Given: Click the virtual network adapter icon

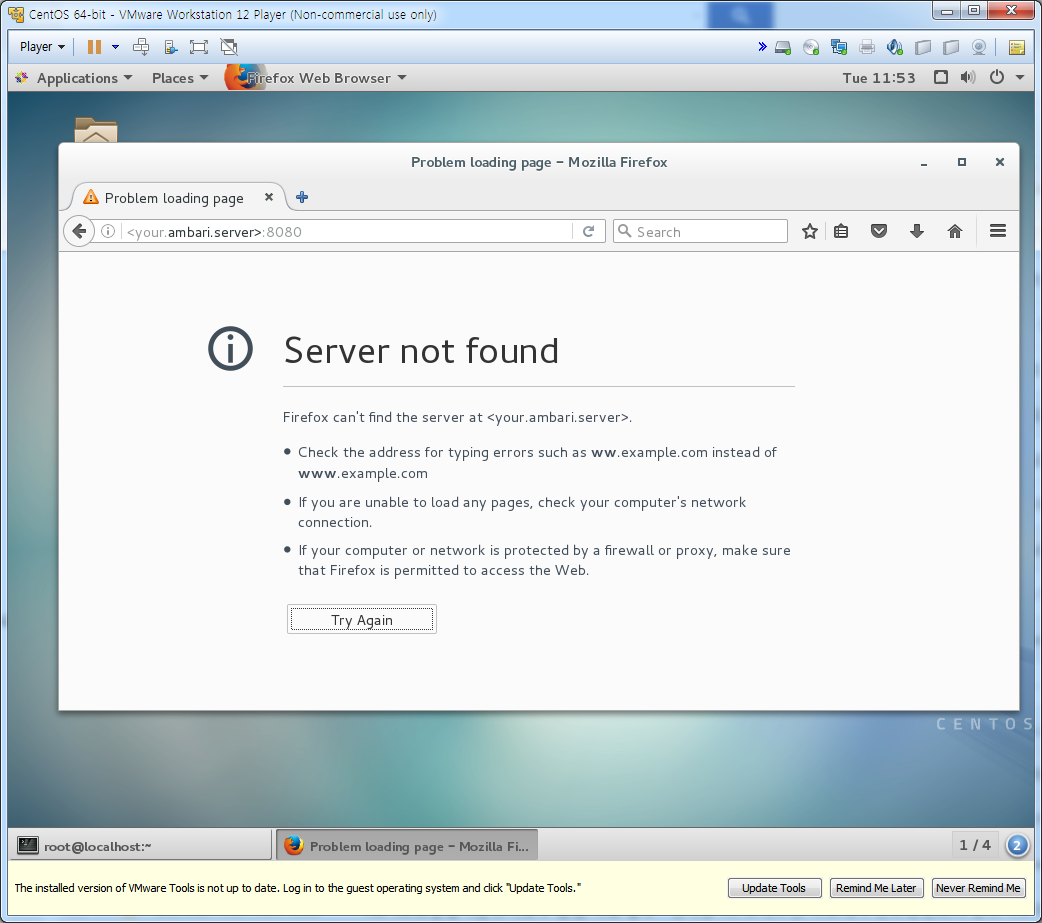Looking at the screenshot, I should [x=838, y=47].
